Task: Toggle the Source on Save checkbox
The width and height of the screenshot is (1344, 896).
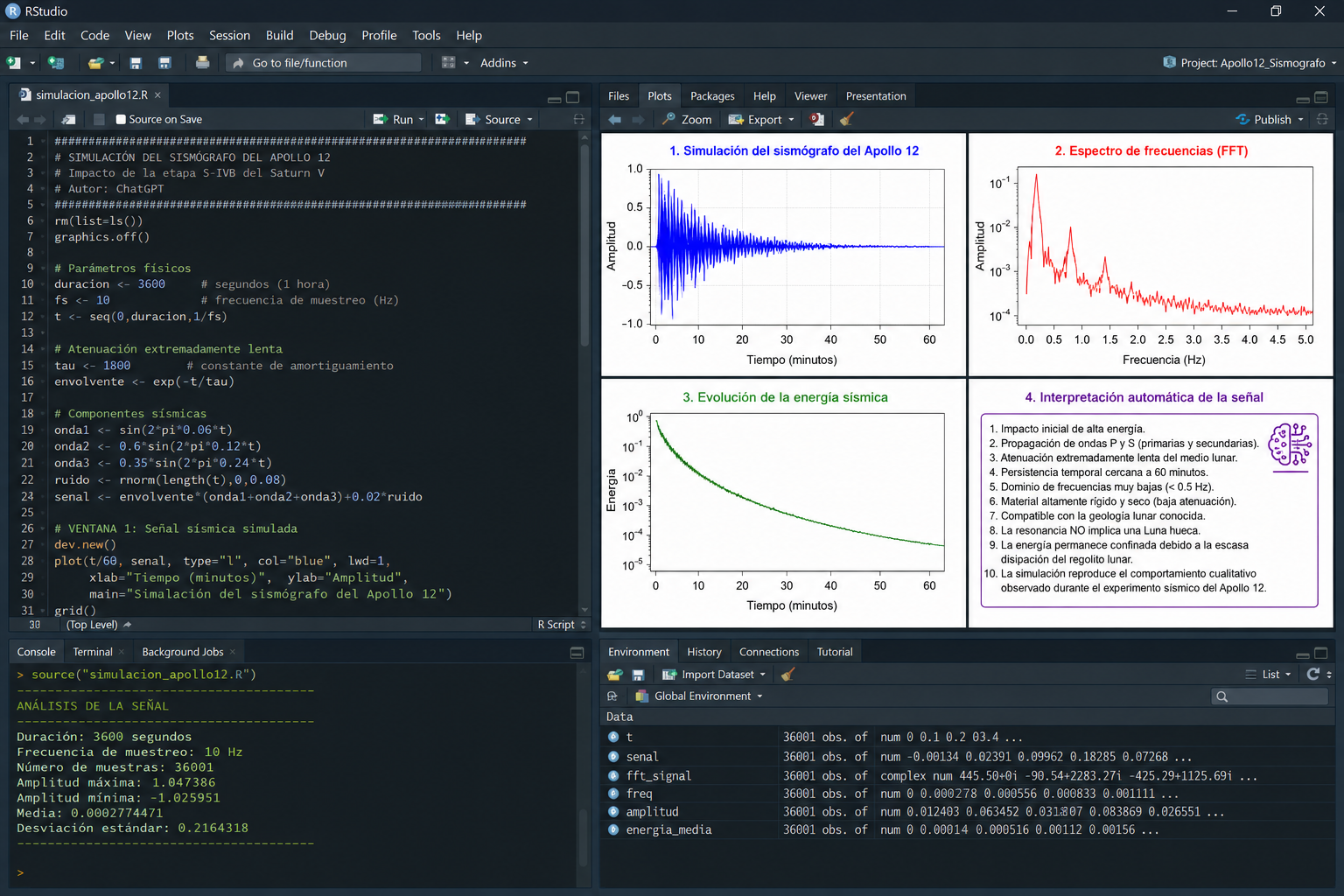Action: (121, 120)
